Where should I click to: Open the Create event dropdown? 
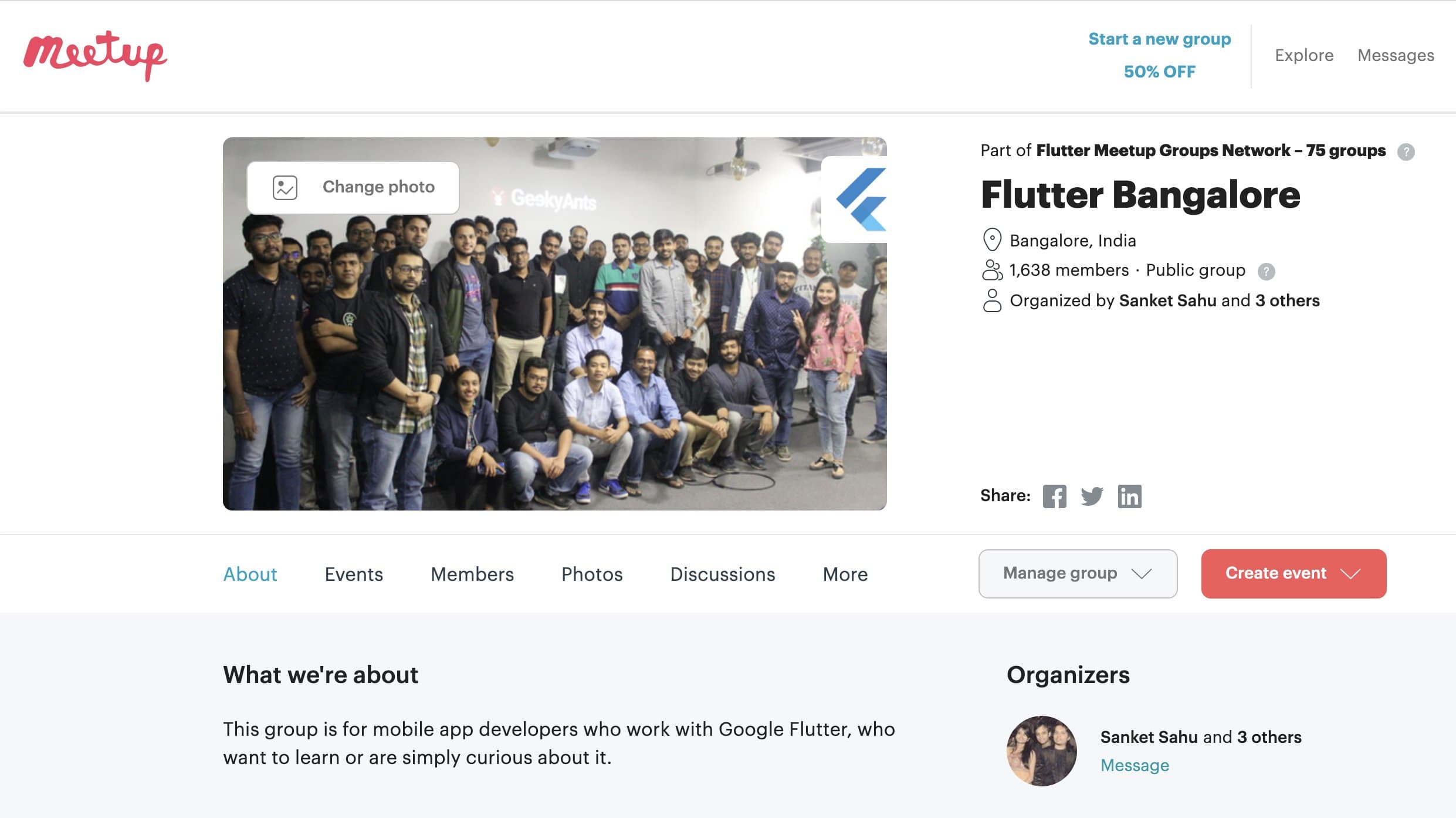1293,573
